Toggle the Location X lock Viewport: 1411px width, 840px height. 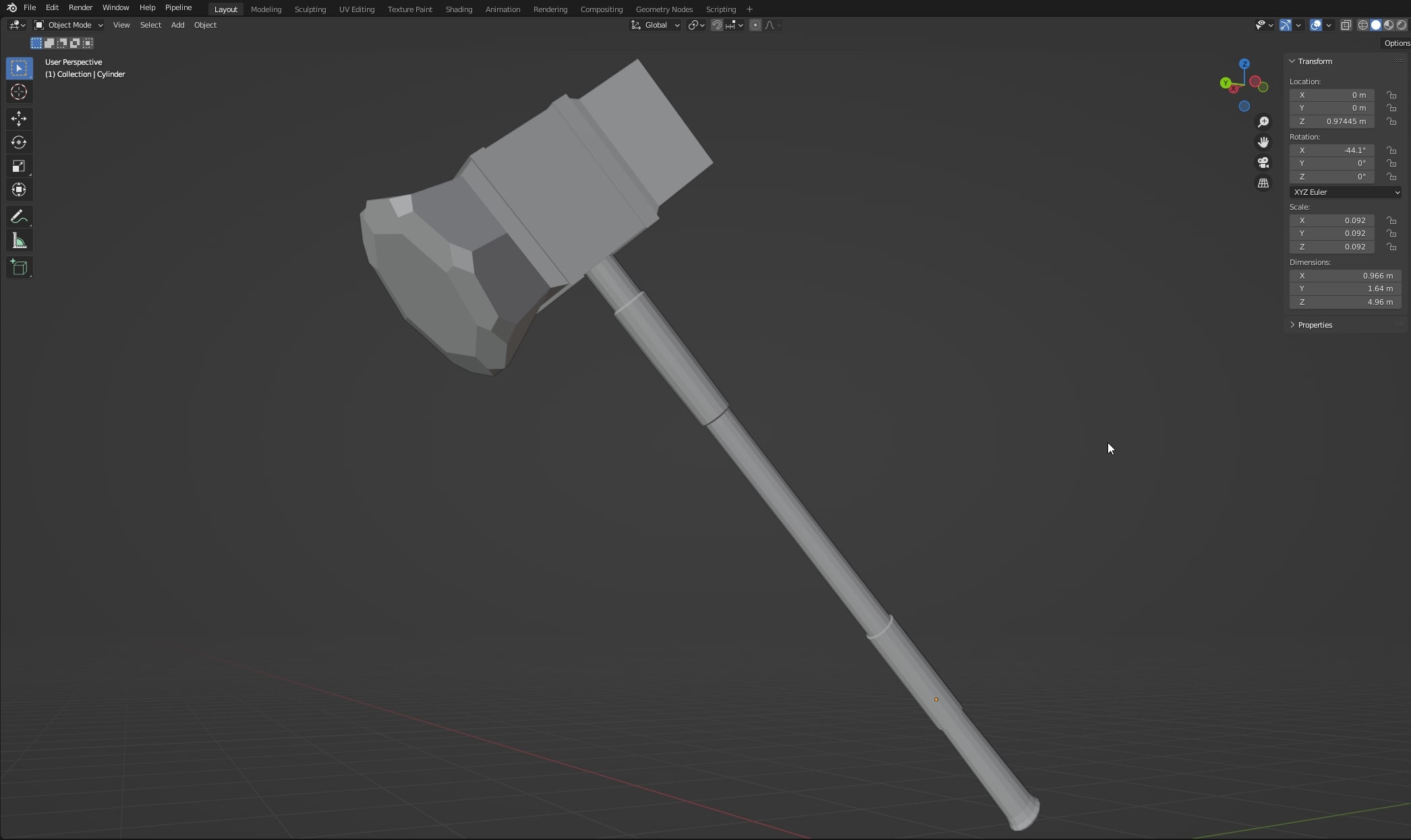tap(1391, 95)
